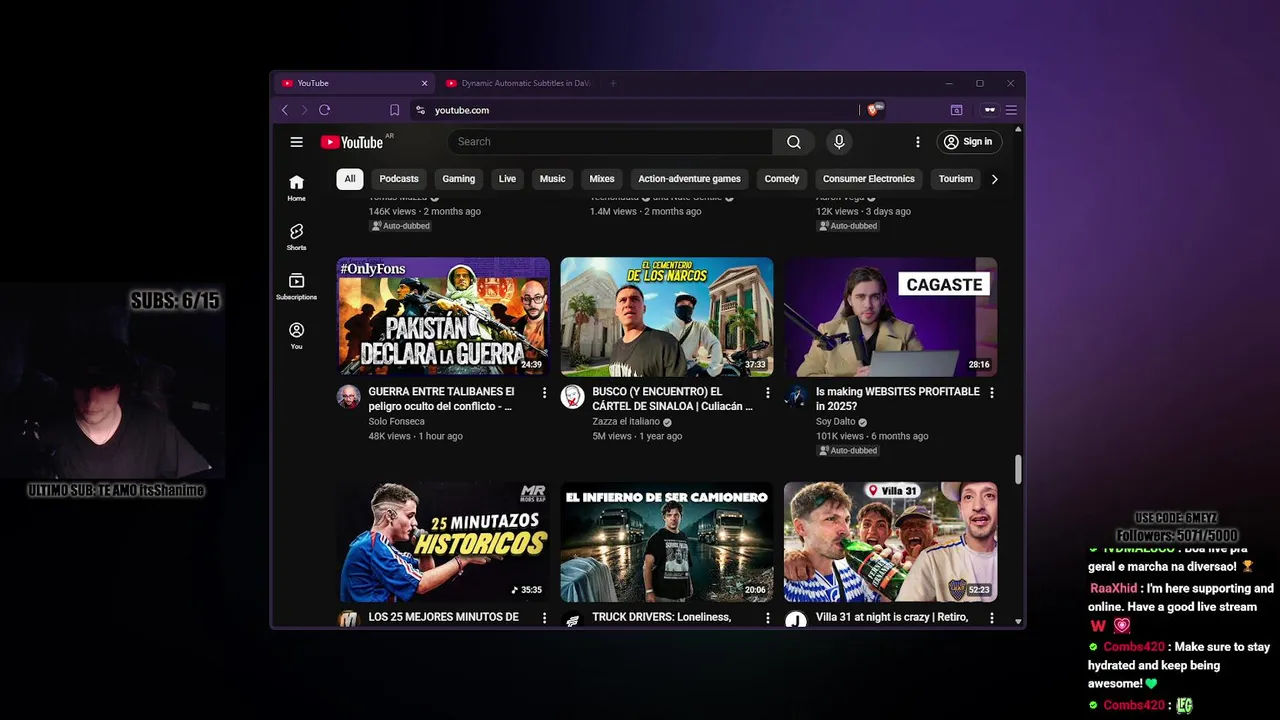Open options for TRUCK DRIVERS video

point(768,618)
